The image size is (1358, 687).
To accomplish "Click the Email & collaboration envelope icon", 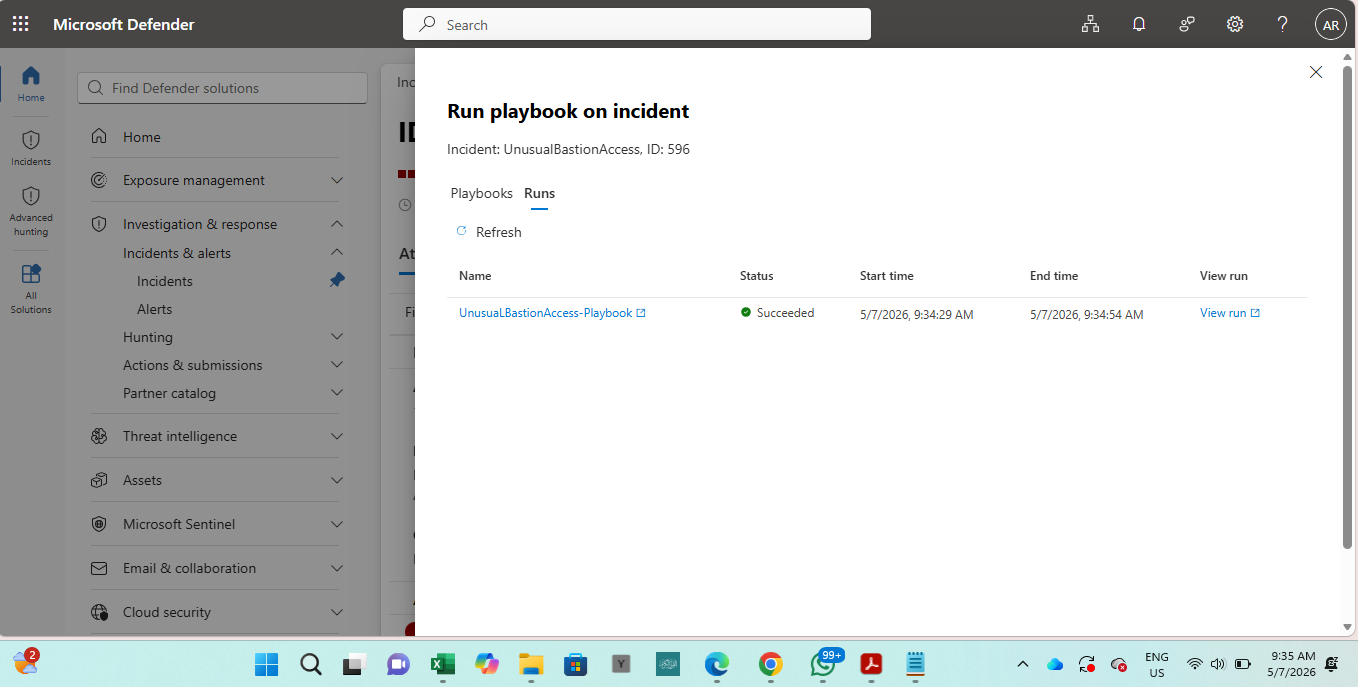I will pyautogui.click(x=99, y=568).
